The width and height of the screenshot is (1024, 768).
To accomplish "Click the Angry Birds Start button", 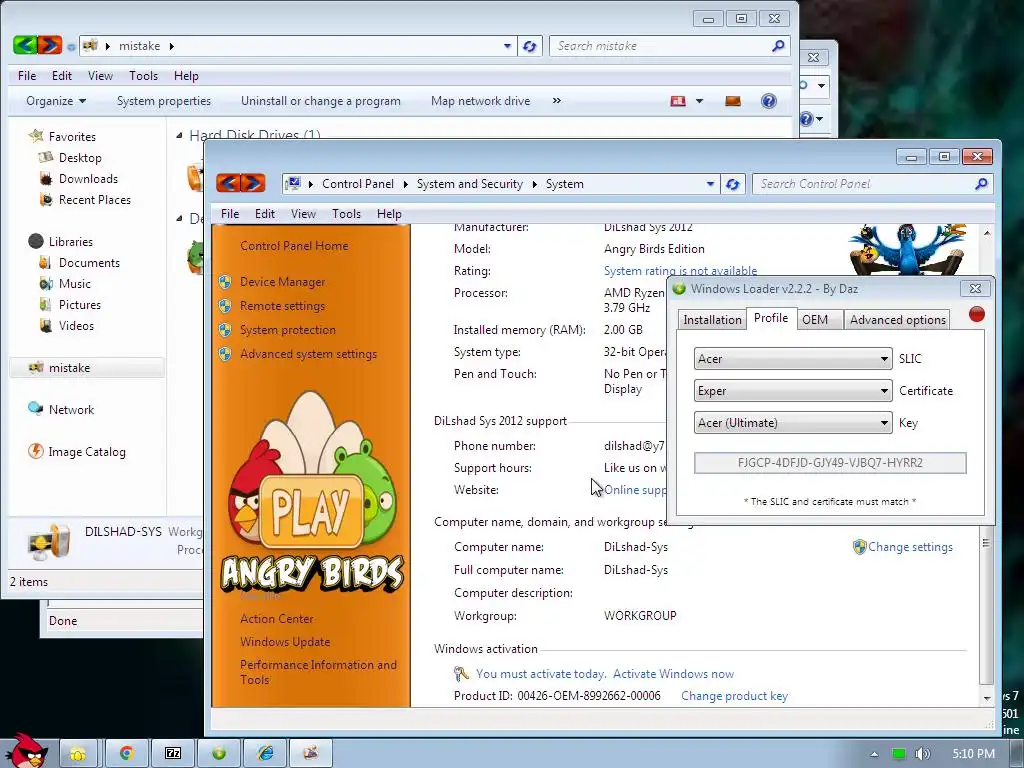I will [x=26, y=751].
